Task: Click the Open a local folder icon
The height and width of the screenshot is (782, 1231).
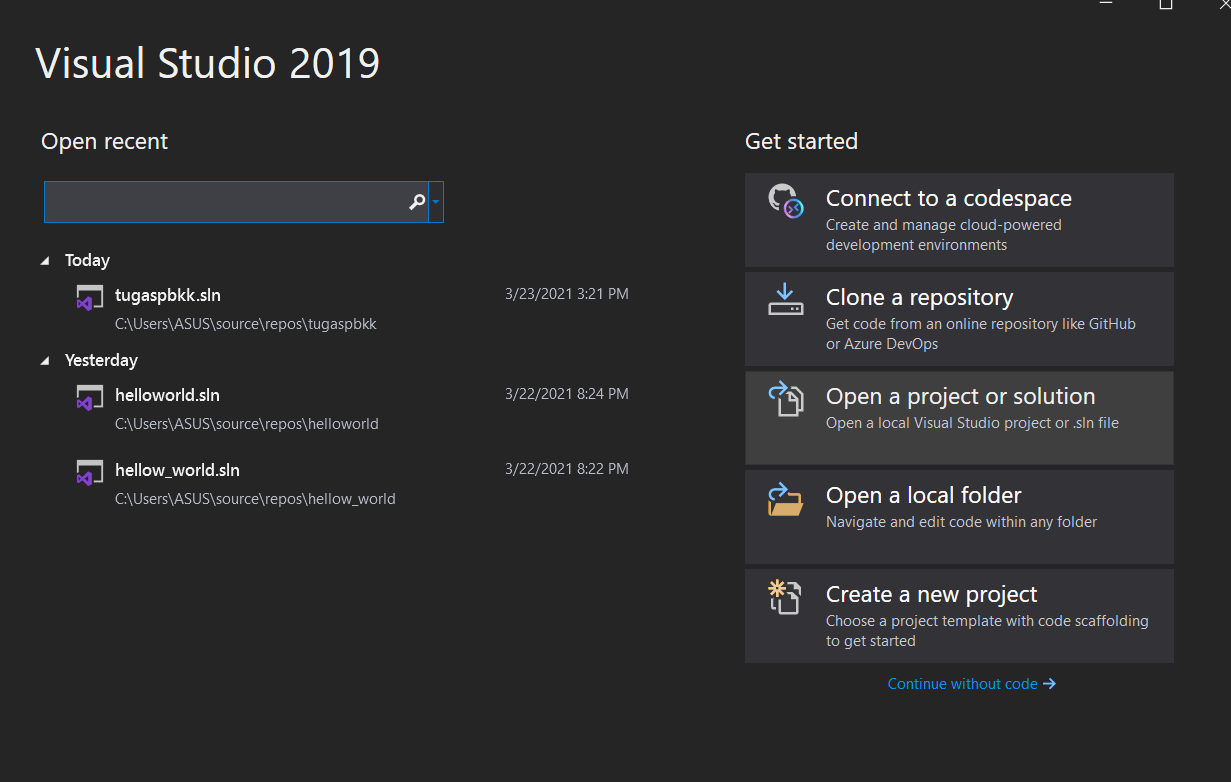Action: [786, 498]
